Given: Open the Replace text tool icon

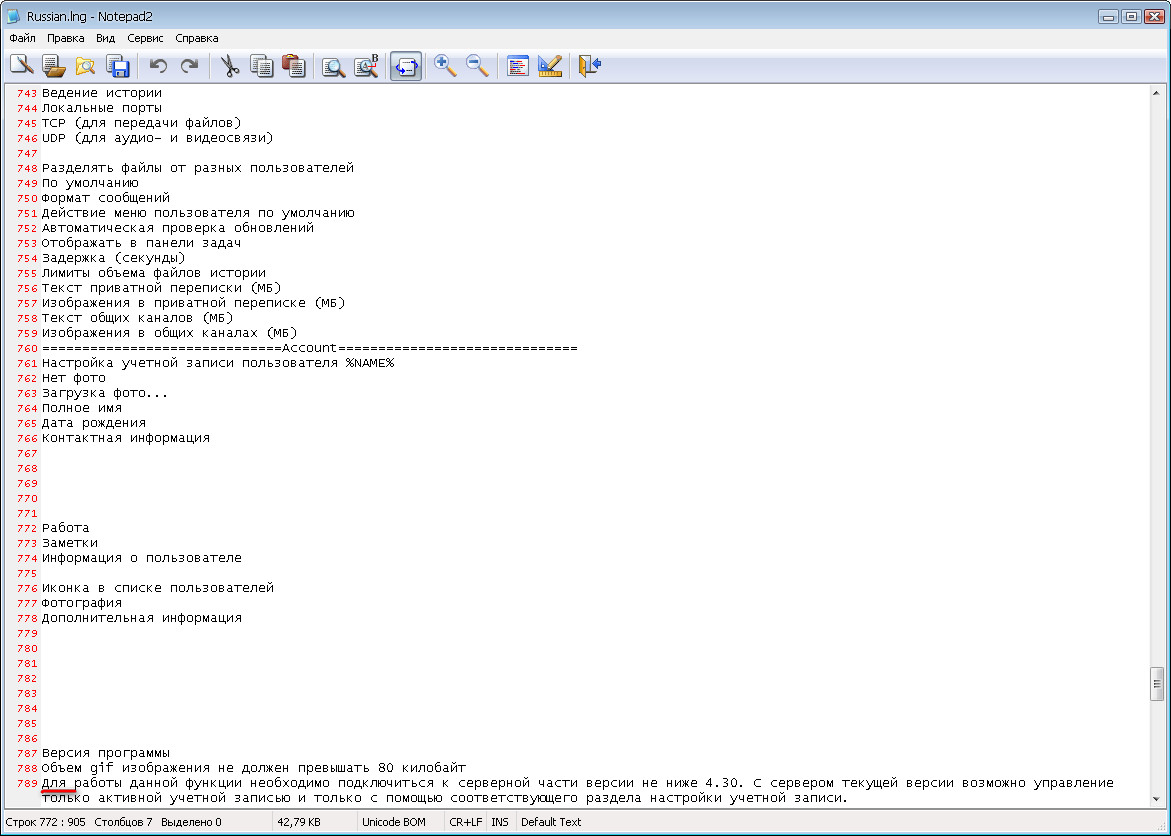Looking at the screenshot, I should click(x=366, y=66).
